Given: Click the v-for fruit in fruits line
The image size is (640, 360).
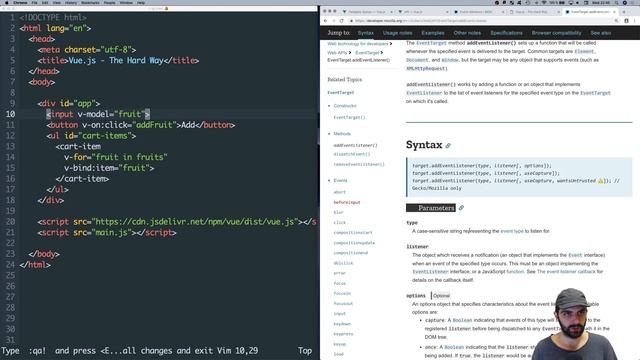Looking at the screenshot, I should [116, 157].
